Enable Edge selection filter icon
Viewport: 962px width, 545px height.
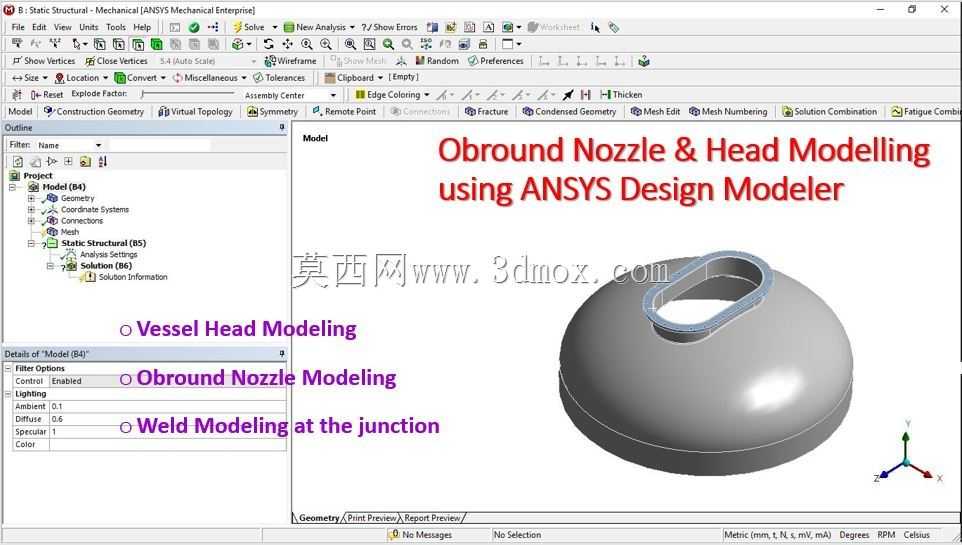[x=119, y=44]
